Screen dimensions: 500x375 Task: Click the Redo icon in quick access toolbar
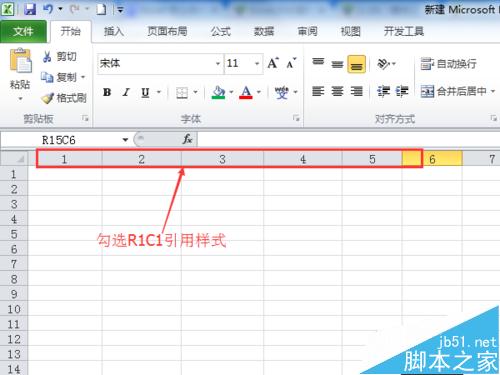74,9
